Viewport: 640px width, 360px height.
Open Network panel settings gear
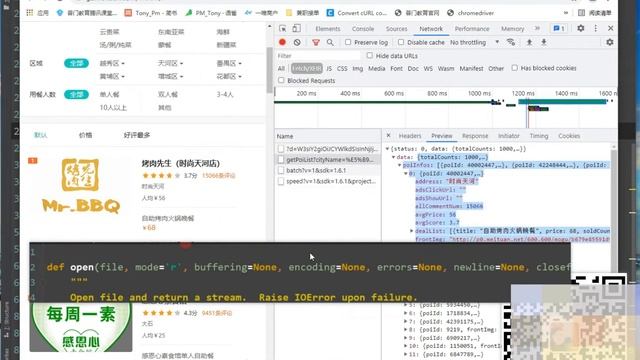click(609, 42)
